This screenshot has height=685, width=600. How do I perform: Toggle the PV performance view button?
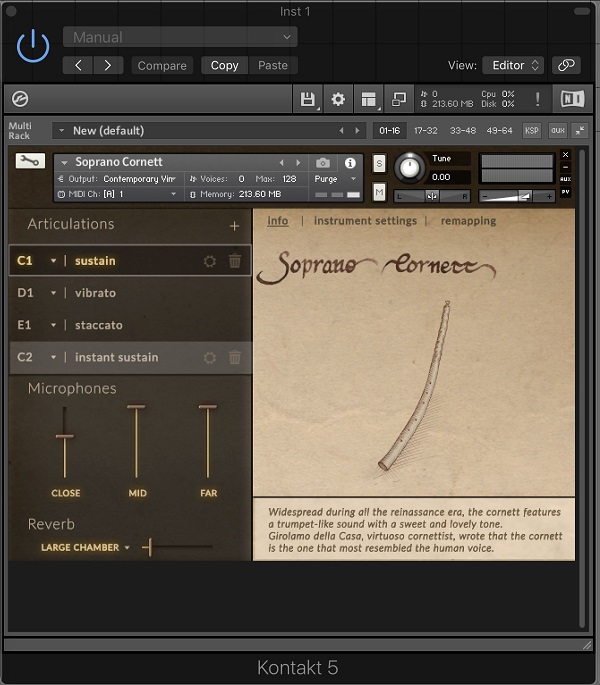click(565, 192)
